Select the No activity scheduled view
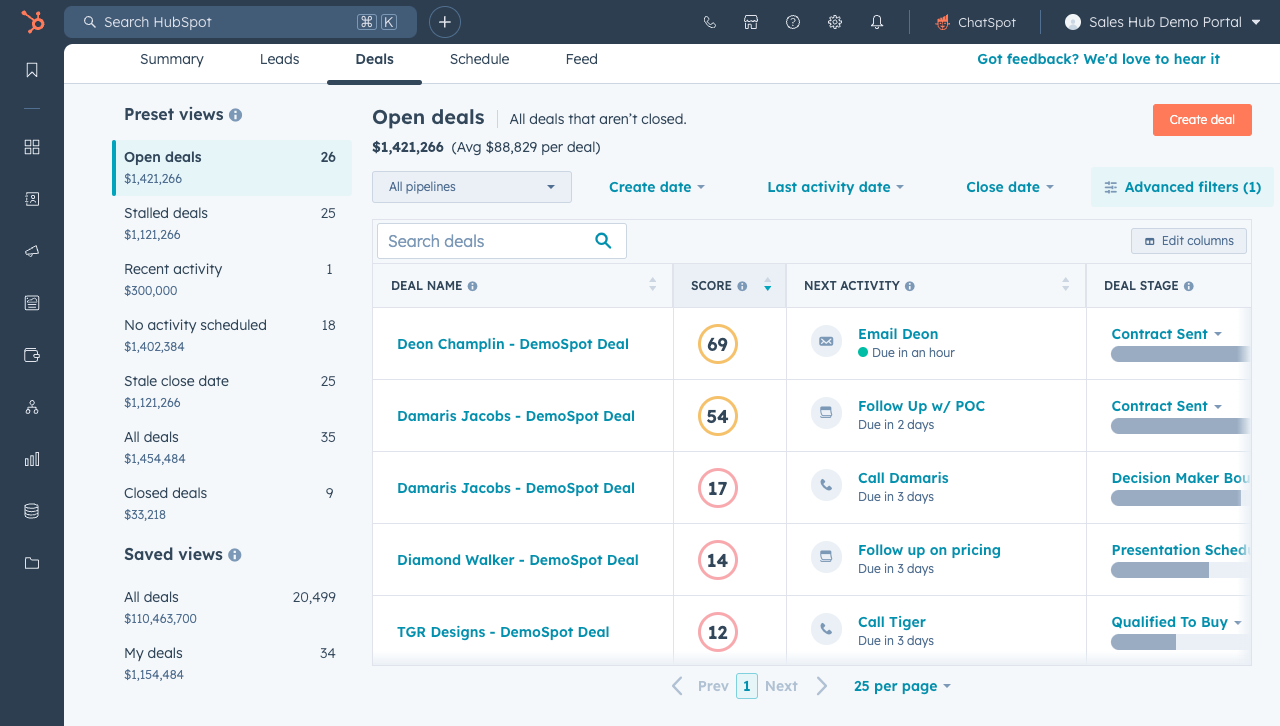This screenshot has height=726, width=1280. pos(232,335)
